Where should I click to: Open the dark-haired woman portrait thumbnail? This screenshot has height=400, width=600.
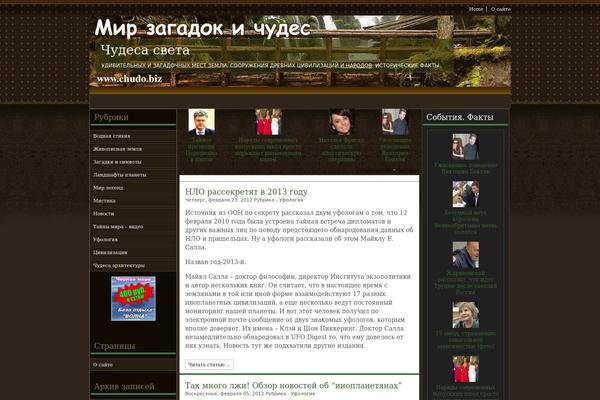coord(341,122)
